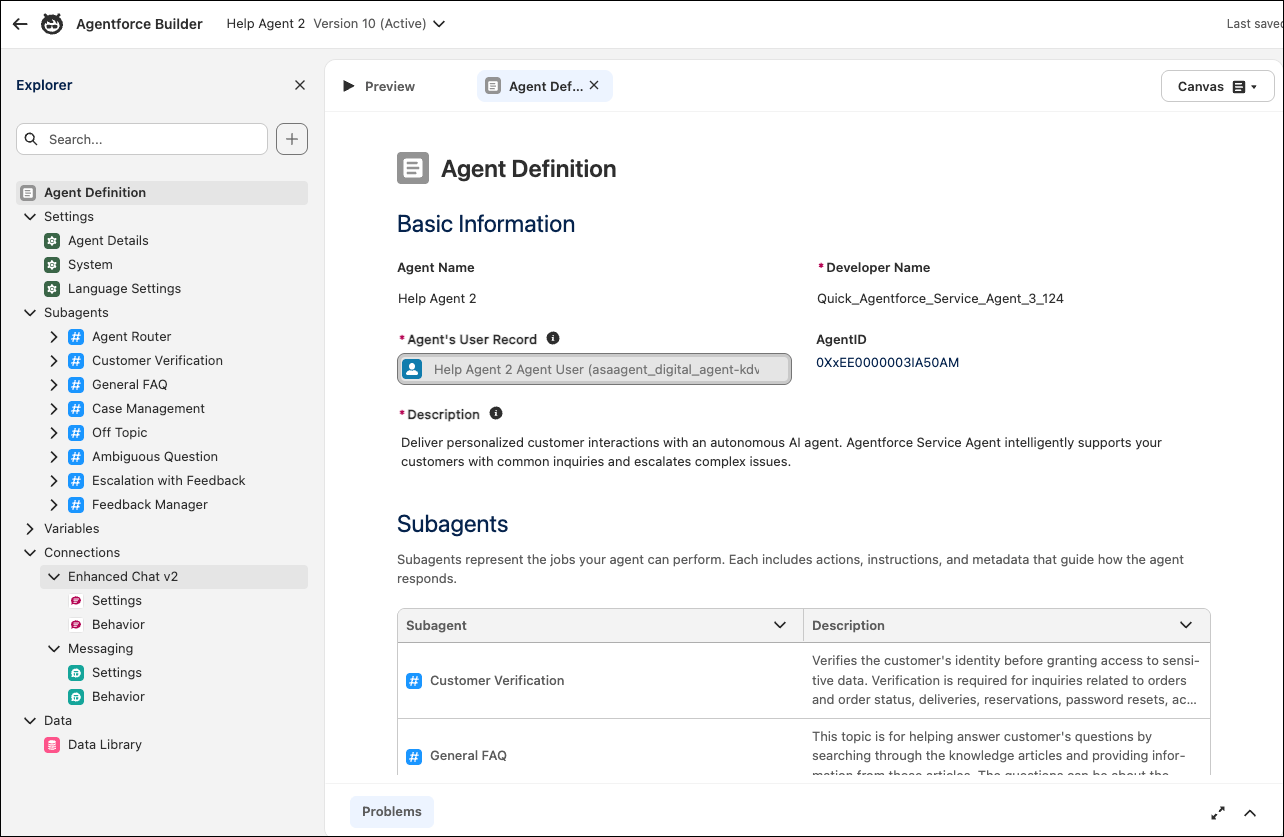Expand Escalation with Feedback subagent node
The width and height of the screenshot is (1284, 837).
[54, 481]
